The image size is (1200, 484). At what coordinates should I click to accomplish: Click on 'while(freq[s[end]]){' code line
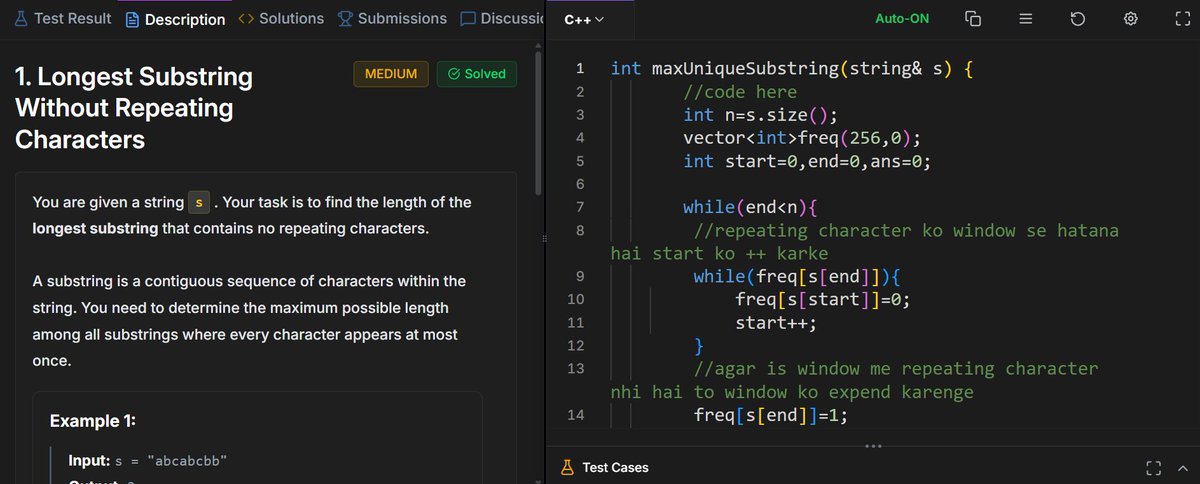[x=798, y=277]
